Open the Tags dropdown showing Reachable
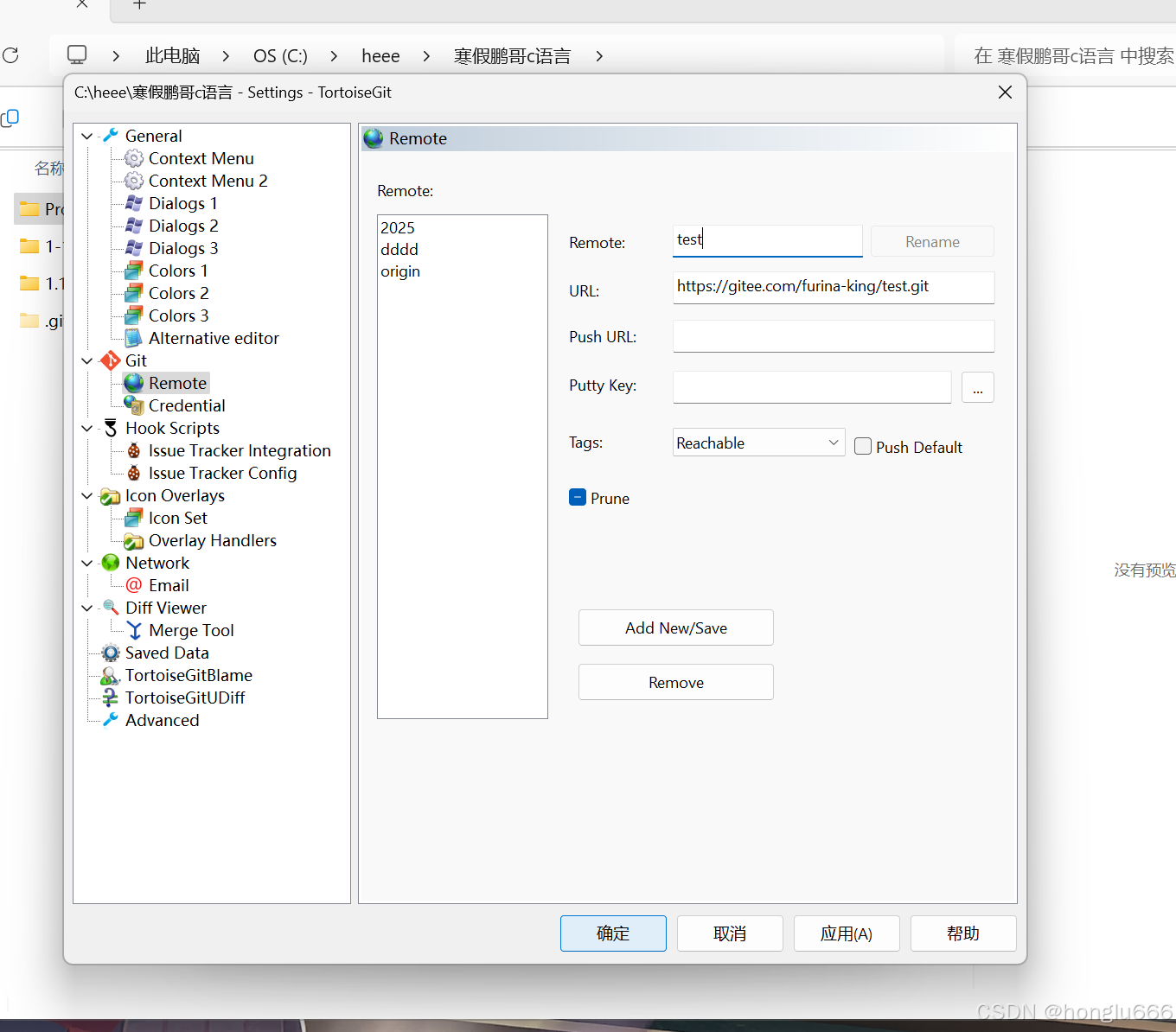This screenshot has width=1176, height=1032. tap(758, 443)
